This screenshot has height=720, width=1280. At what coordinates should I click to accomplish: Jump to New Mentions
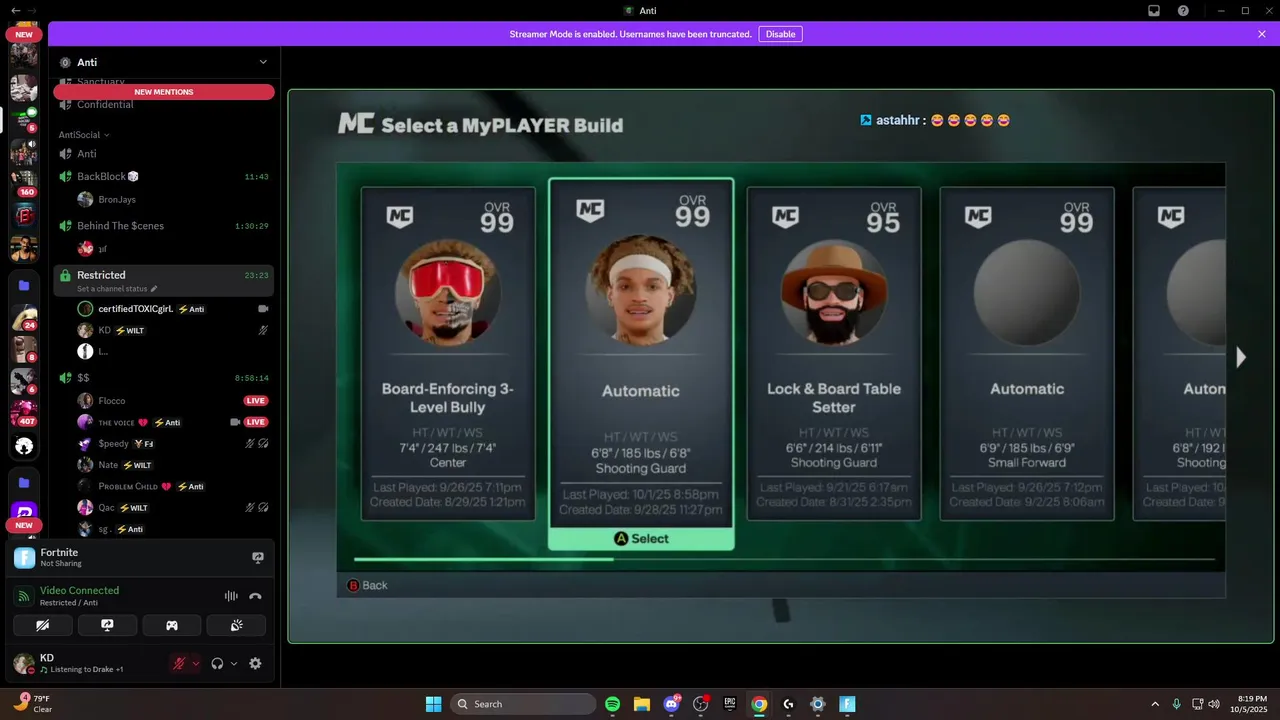164,92
